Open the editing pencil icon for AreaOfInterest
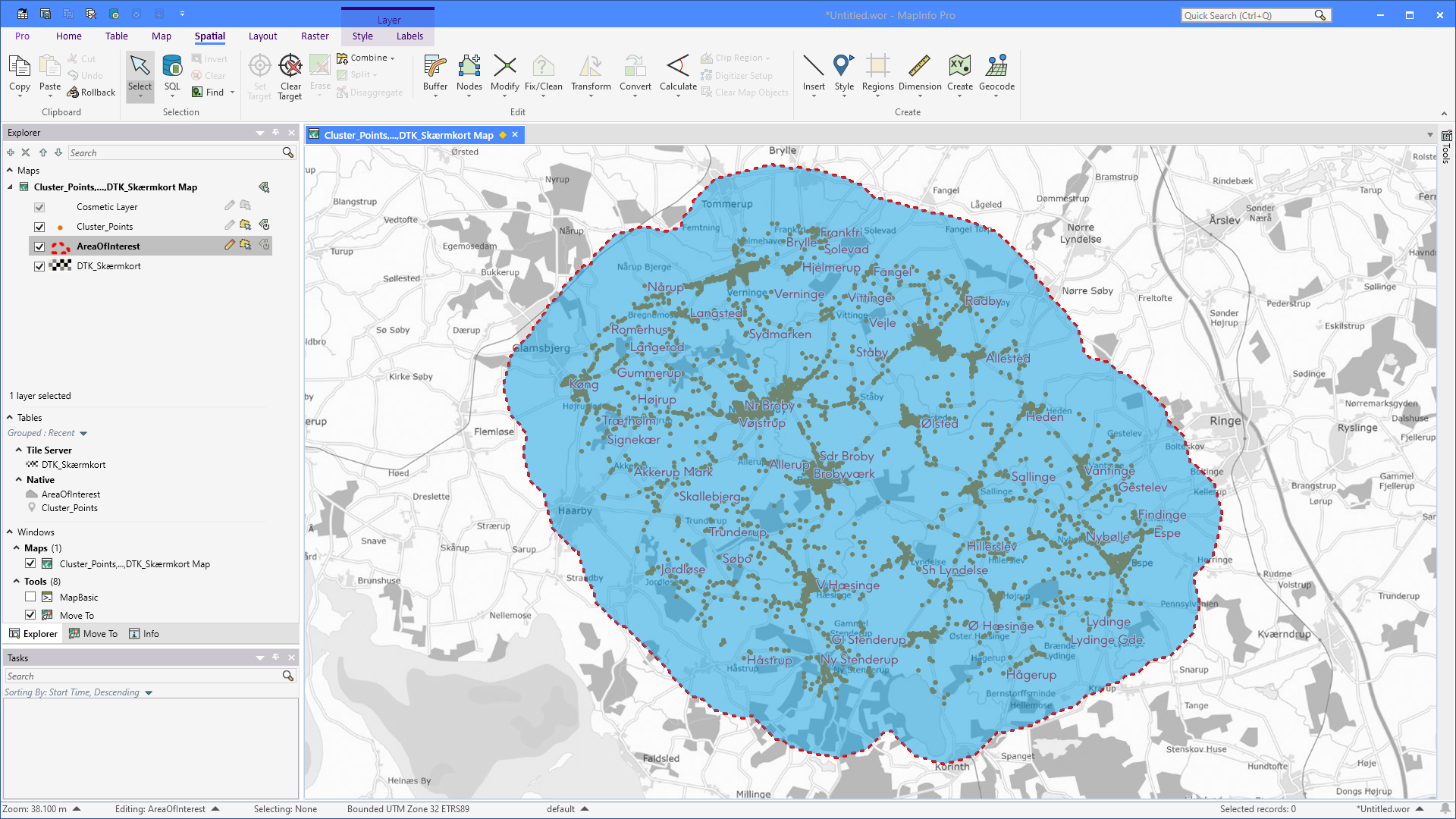This screenshot has width=1456, height=819. (x=229, y=245)
